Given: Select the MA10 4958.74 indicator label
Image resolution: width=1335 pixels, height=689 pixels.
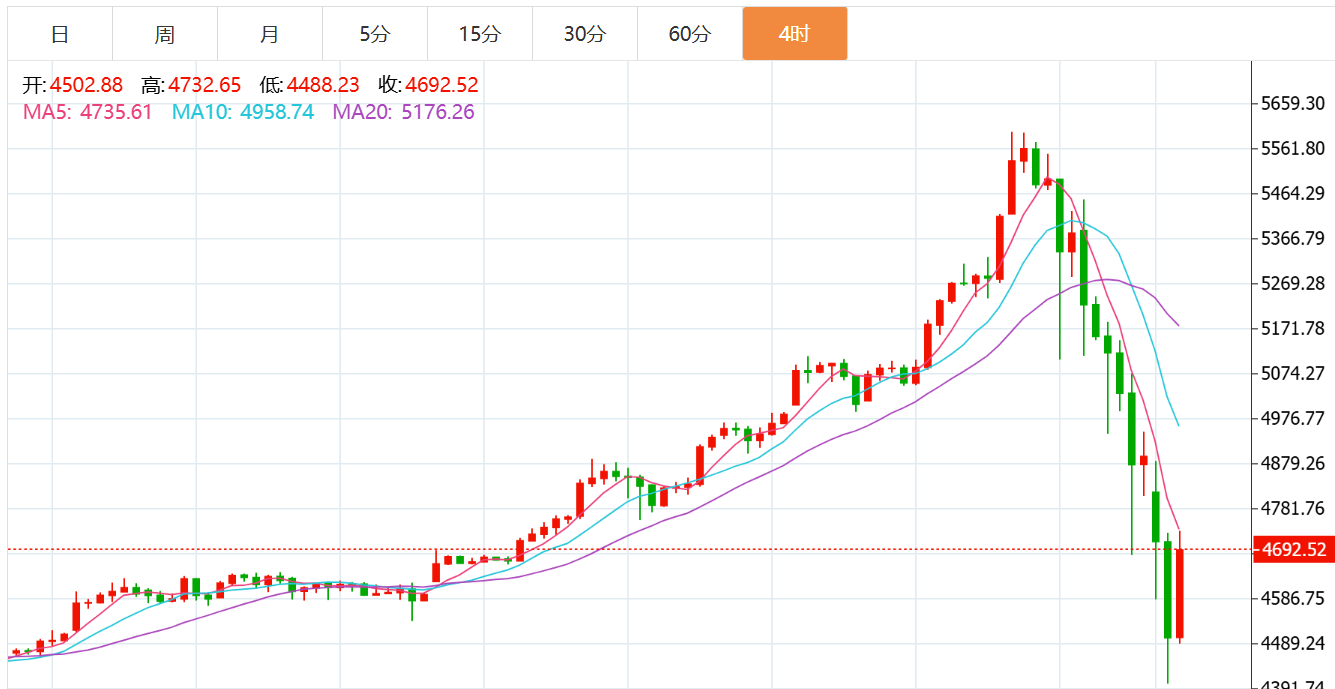Looking at the screenshot, I should [243, 112].
